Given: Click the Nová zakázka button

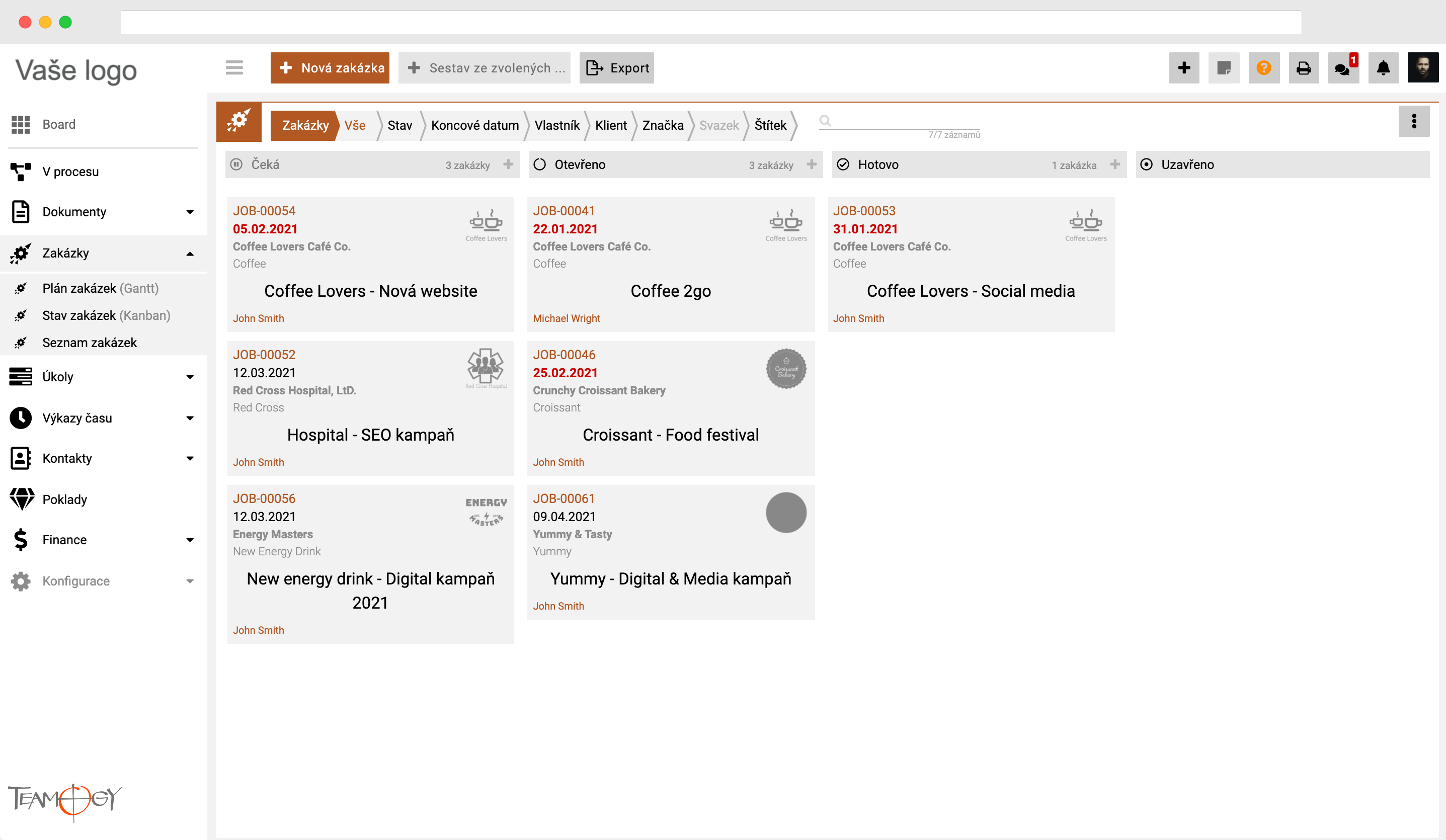Looking at the screenshot, I should click(x=330, y=68).
